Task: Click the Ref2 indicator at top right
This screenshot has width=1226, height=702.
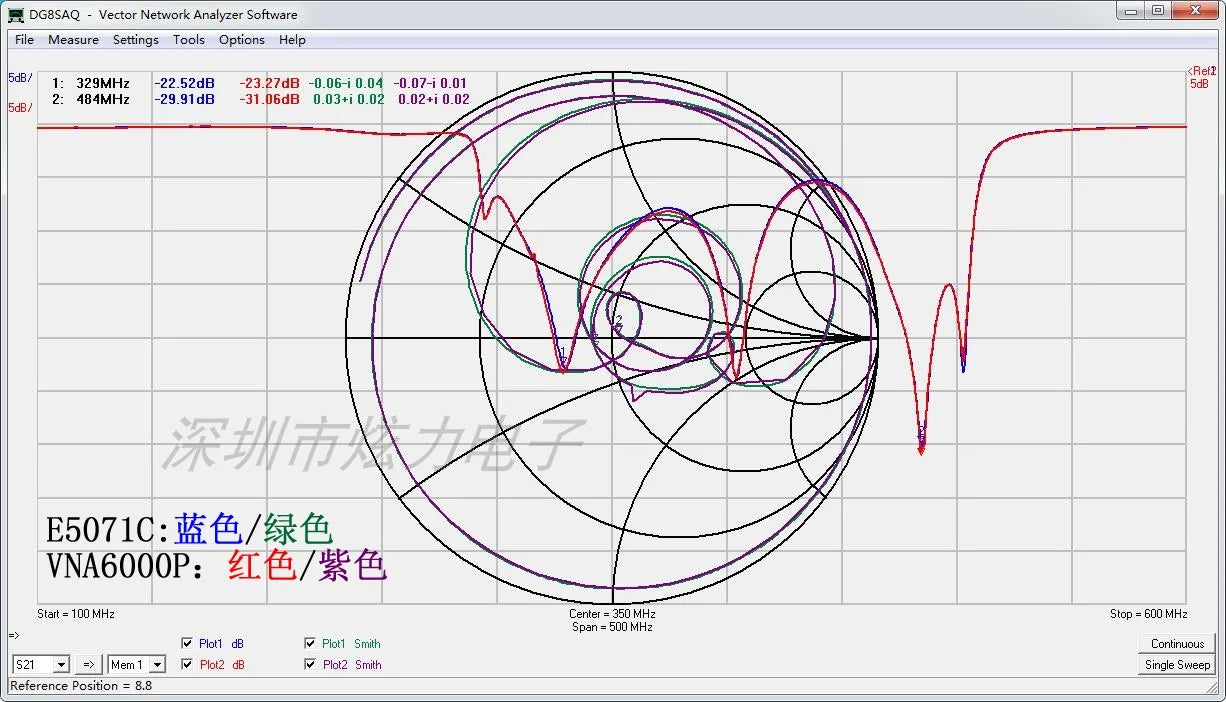Action: 1201,71
